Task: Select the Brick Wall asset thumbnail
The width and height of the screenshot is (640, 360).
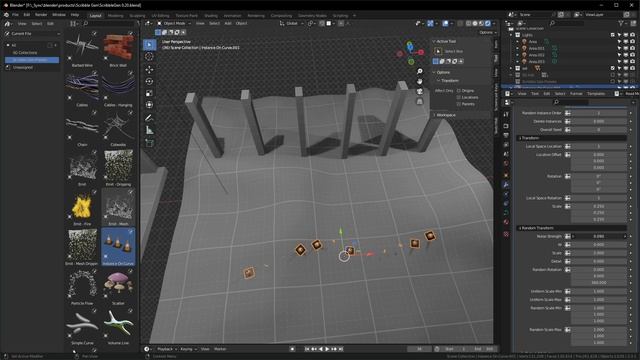Action: (118, 49)
